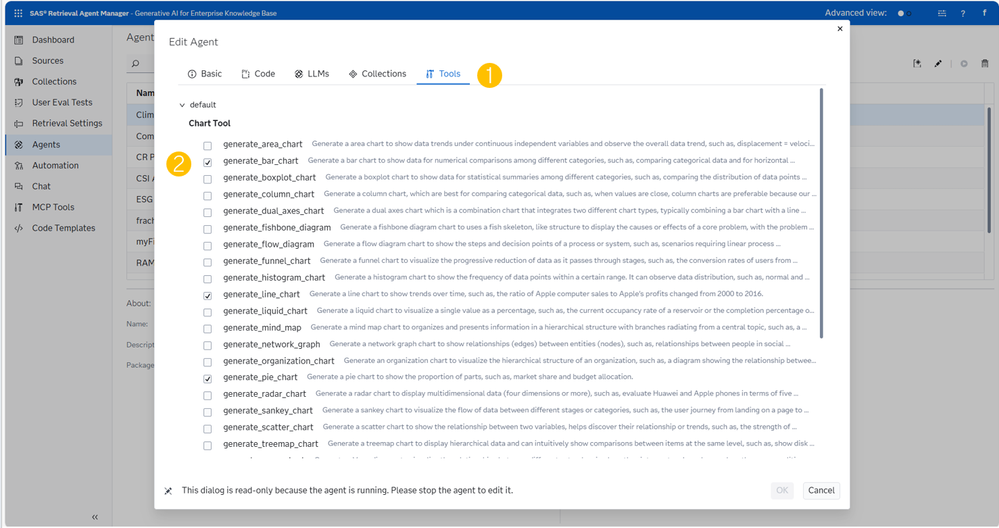Switch to the Collections tab in dialog

pyautogui.click(x=377, y=74)
